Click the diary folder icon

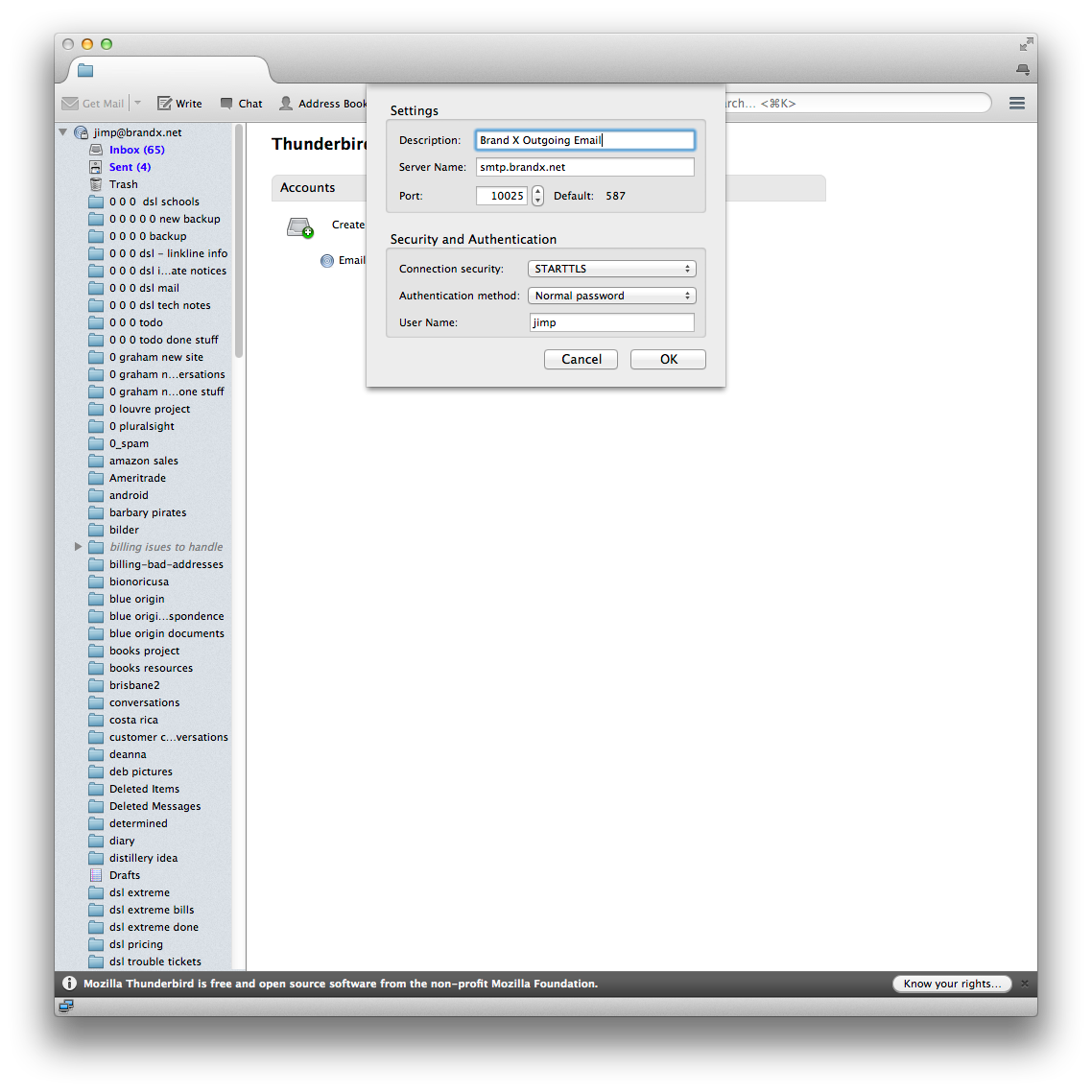click(x=96, y=841)
